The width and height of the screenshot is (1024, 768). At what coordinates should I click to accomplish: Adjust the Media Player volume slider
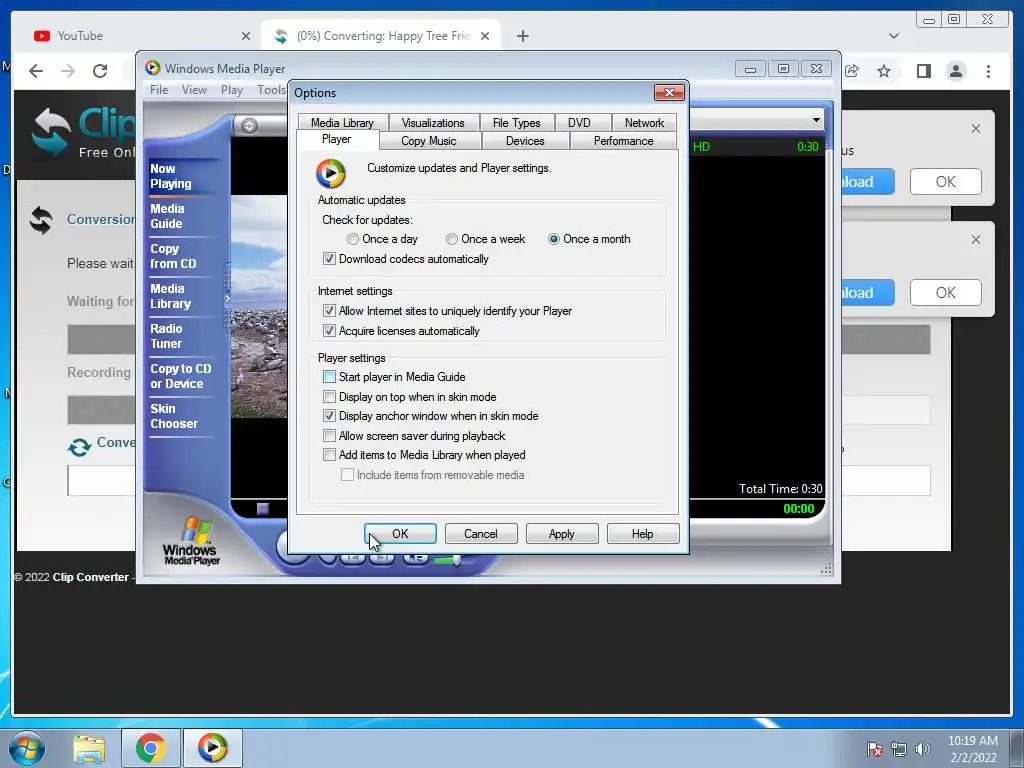pyautogui.click(x=456, y=559)
